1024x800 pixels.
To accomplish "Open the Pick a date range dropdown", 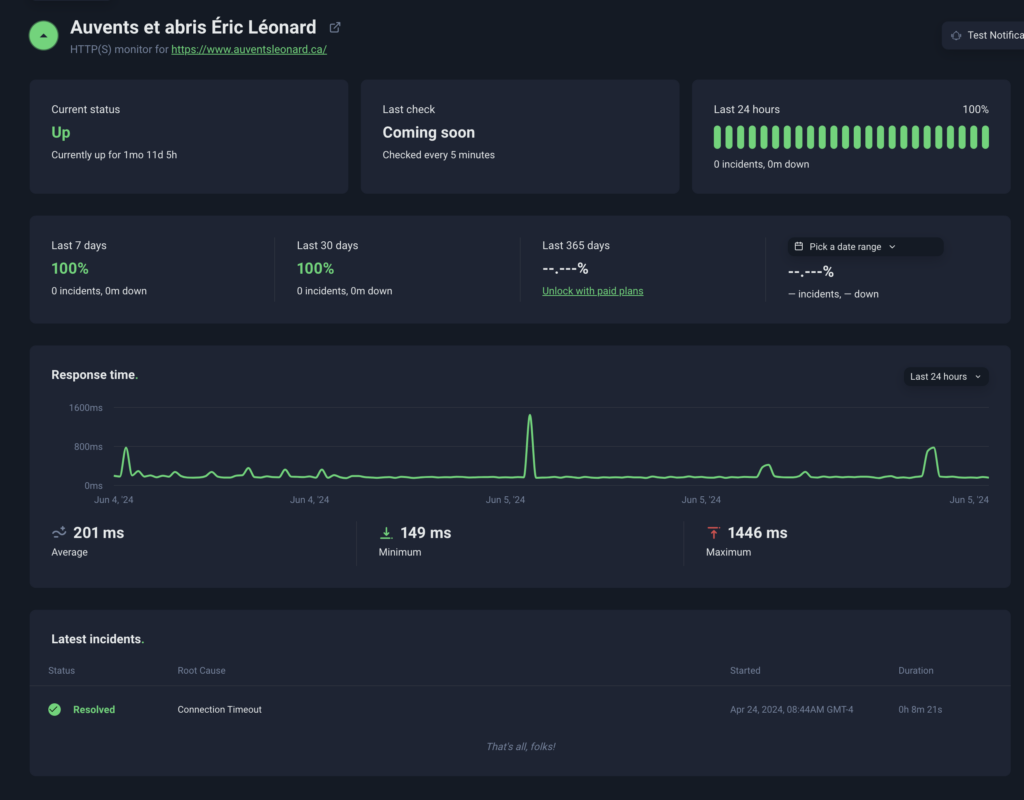I will tap(865, 246).
